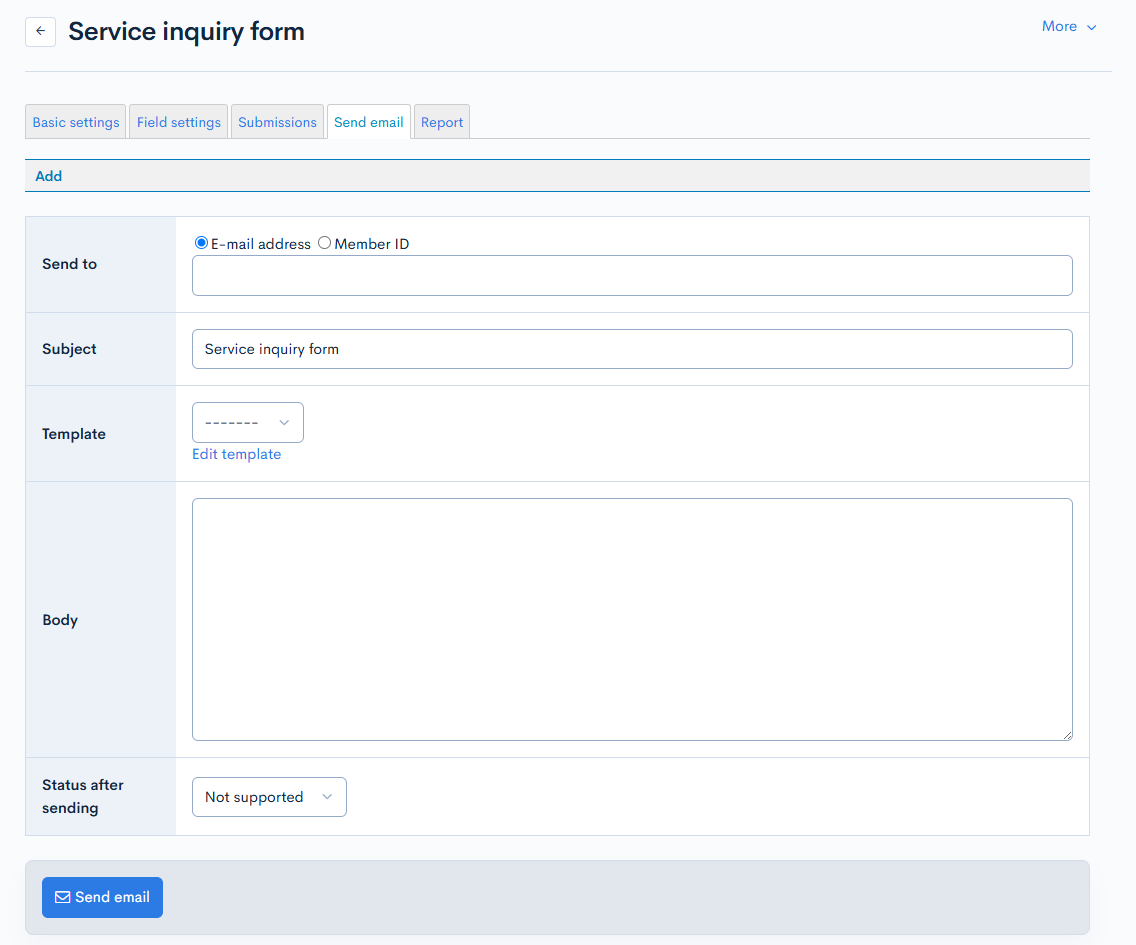Select the Send email tab
Image resolution: width=1136 pixels, height=945 pixels.
click(369, 122)
